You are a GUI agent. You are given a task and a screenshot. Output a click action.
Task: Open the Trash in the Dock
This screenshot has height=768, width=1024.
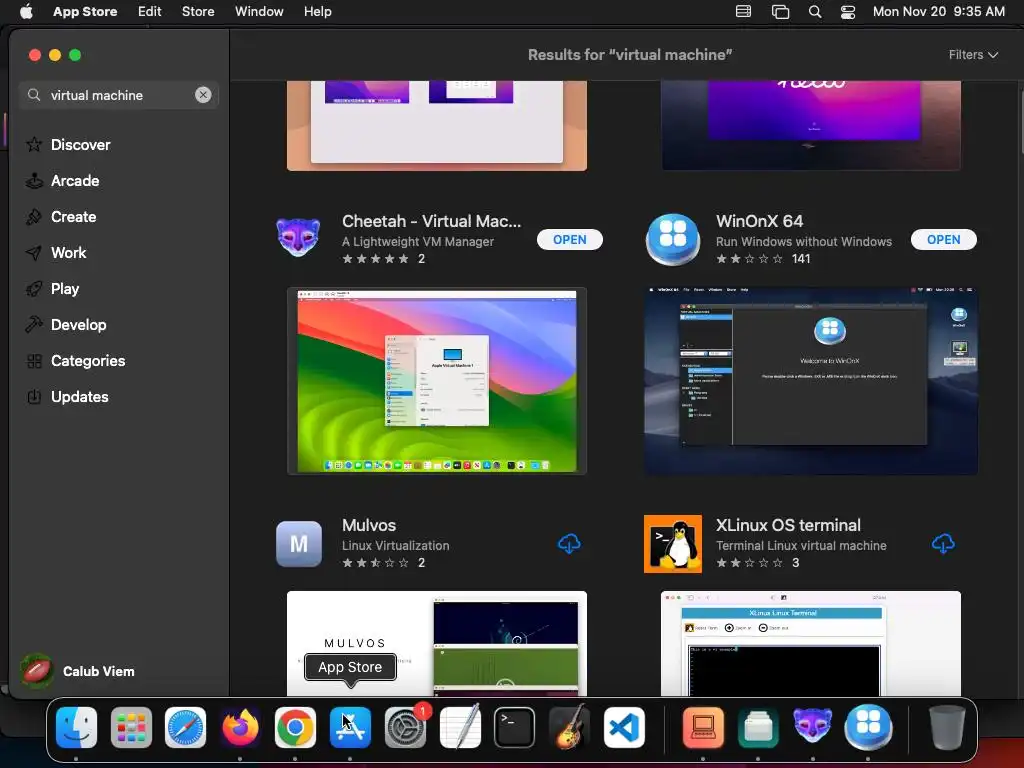click(x=947, y=727)
